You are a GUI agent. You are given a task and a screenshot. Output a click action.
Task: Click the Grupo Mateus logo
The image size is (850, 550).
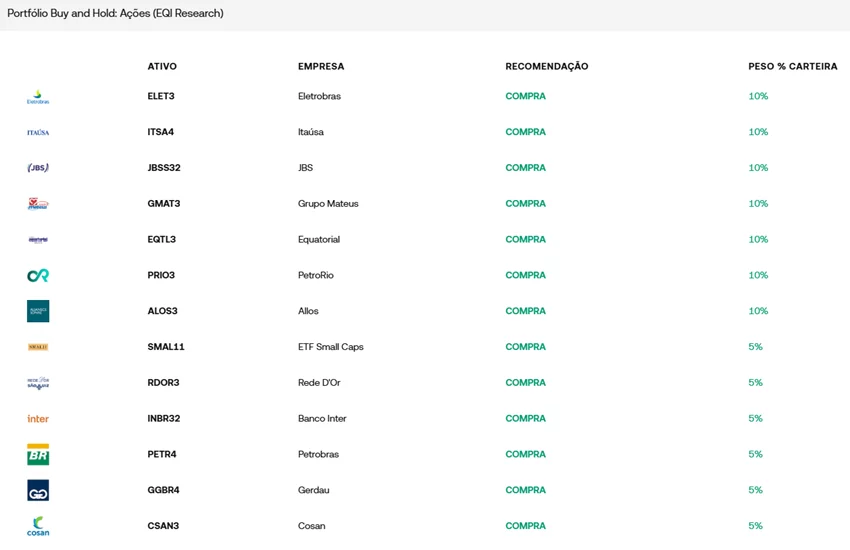click(38, 204)
